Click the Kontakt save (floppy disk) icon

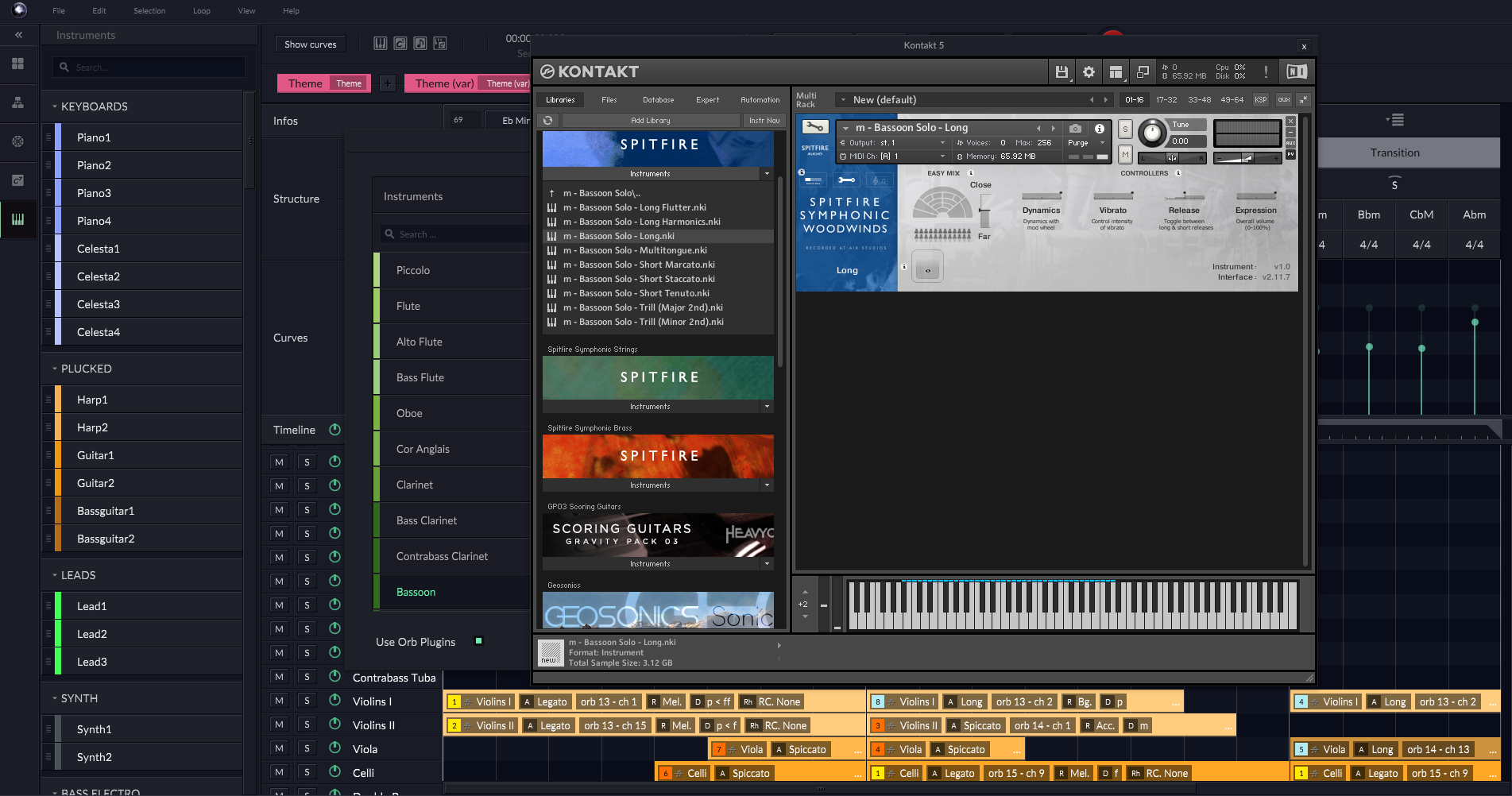pos(1061,72)
